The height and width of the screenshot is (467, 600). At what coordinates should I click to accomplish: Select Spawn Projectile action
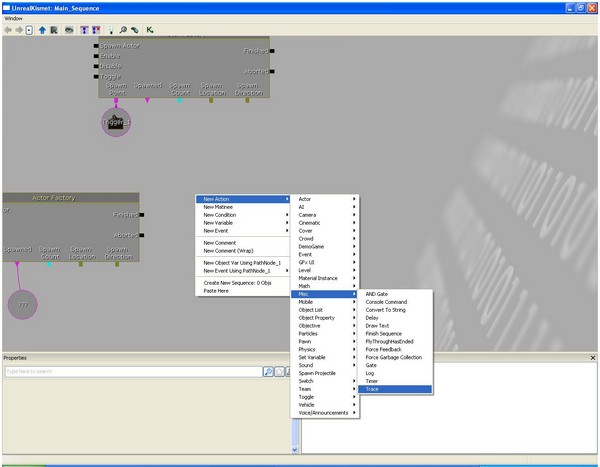324,373
